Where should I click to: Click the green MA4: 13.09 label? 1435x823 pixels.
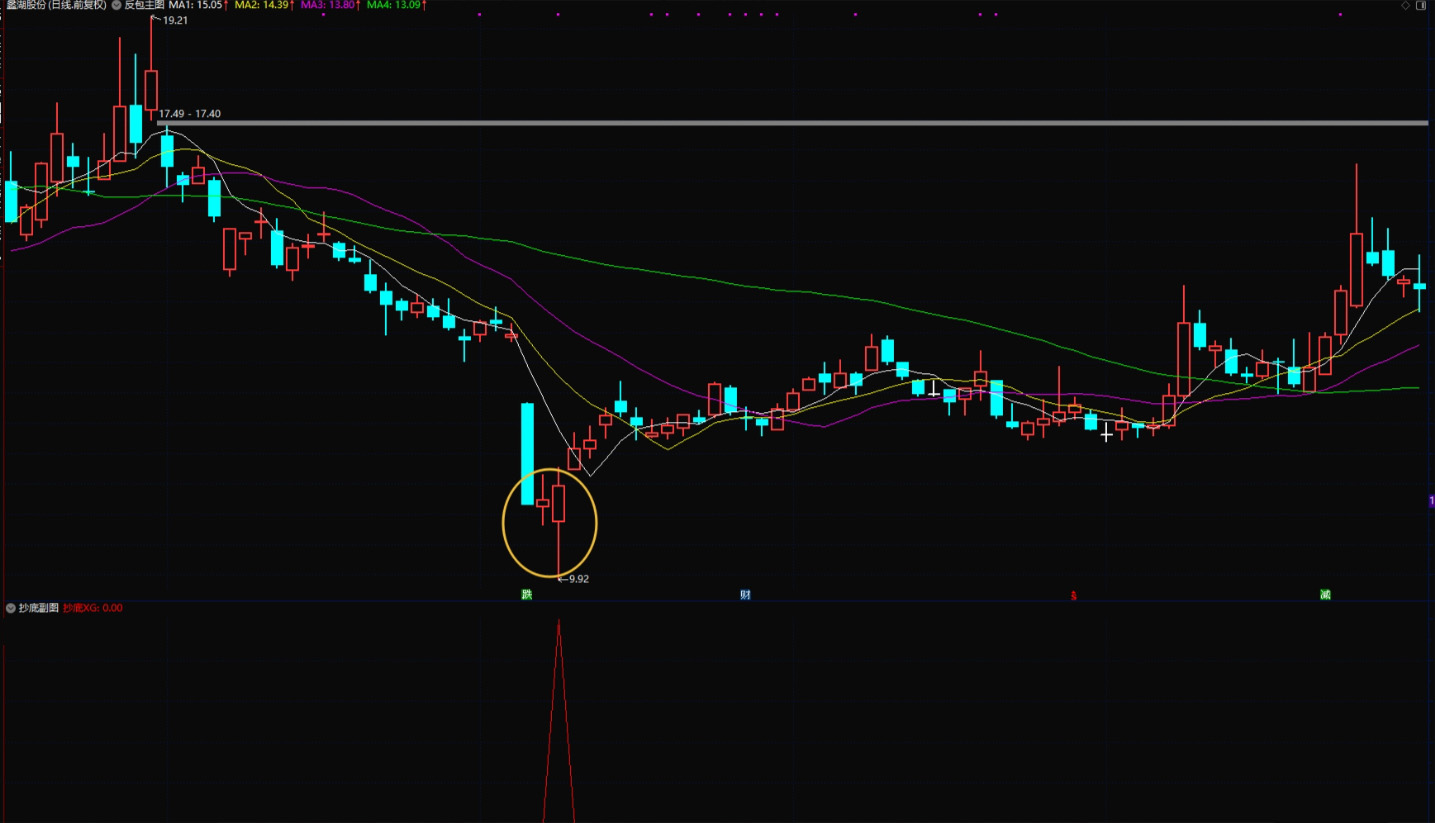(x=395, y=5)
